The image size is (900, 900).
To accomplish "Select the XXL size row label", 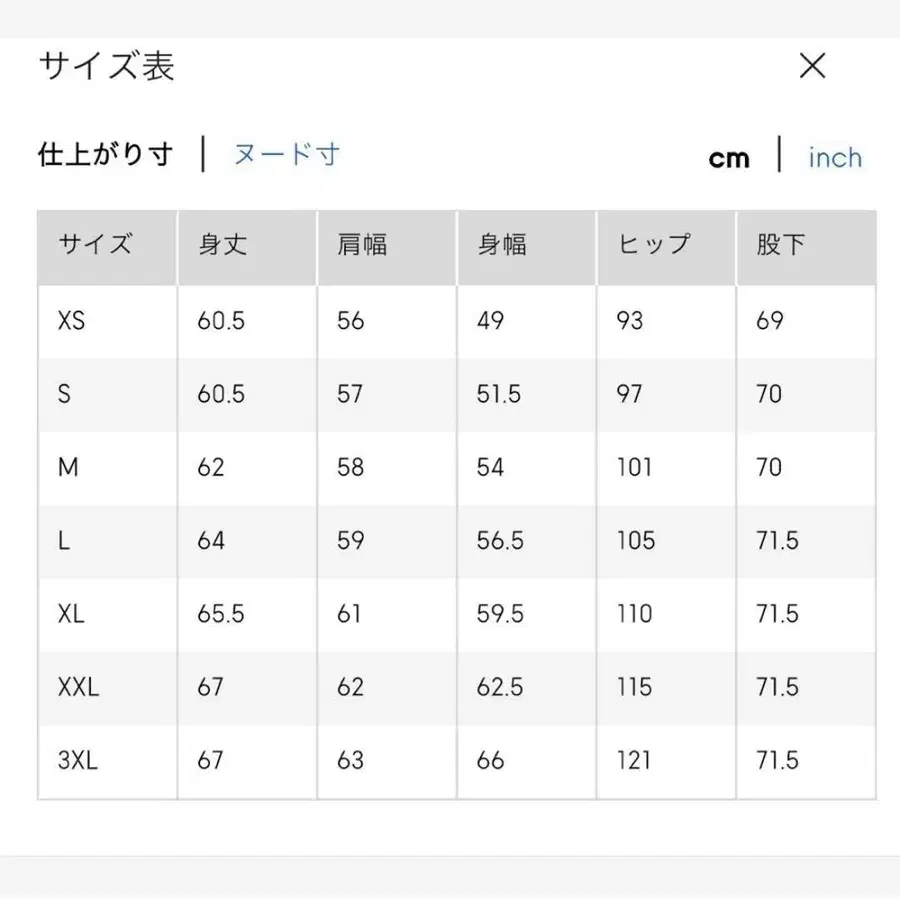I will click(78, 687).
